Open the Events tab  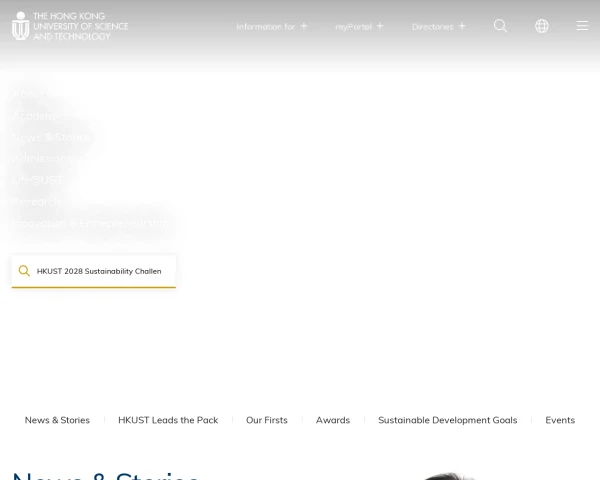560,420
